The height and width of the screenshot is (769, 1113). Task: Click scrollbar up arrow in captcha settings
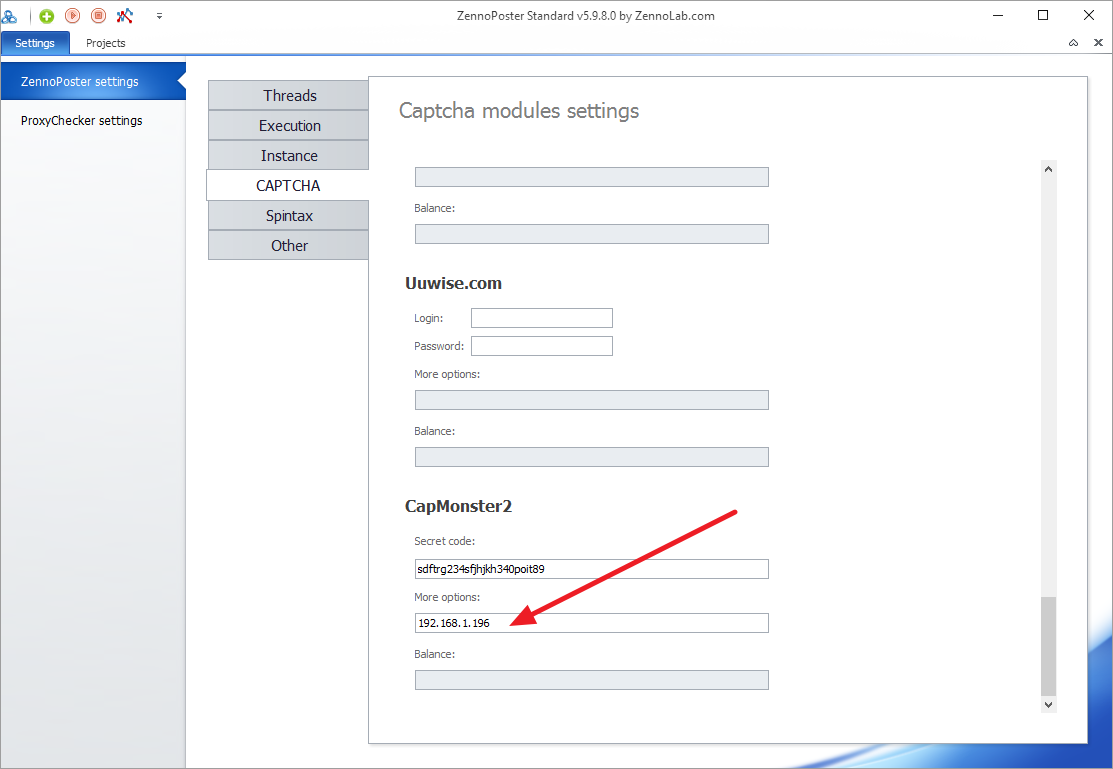[1048, 169]
